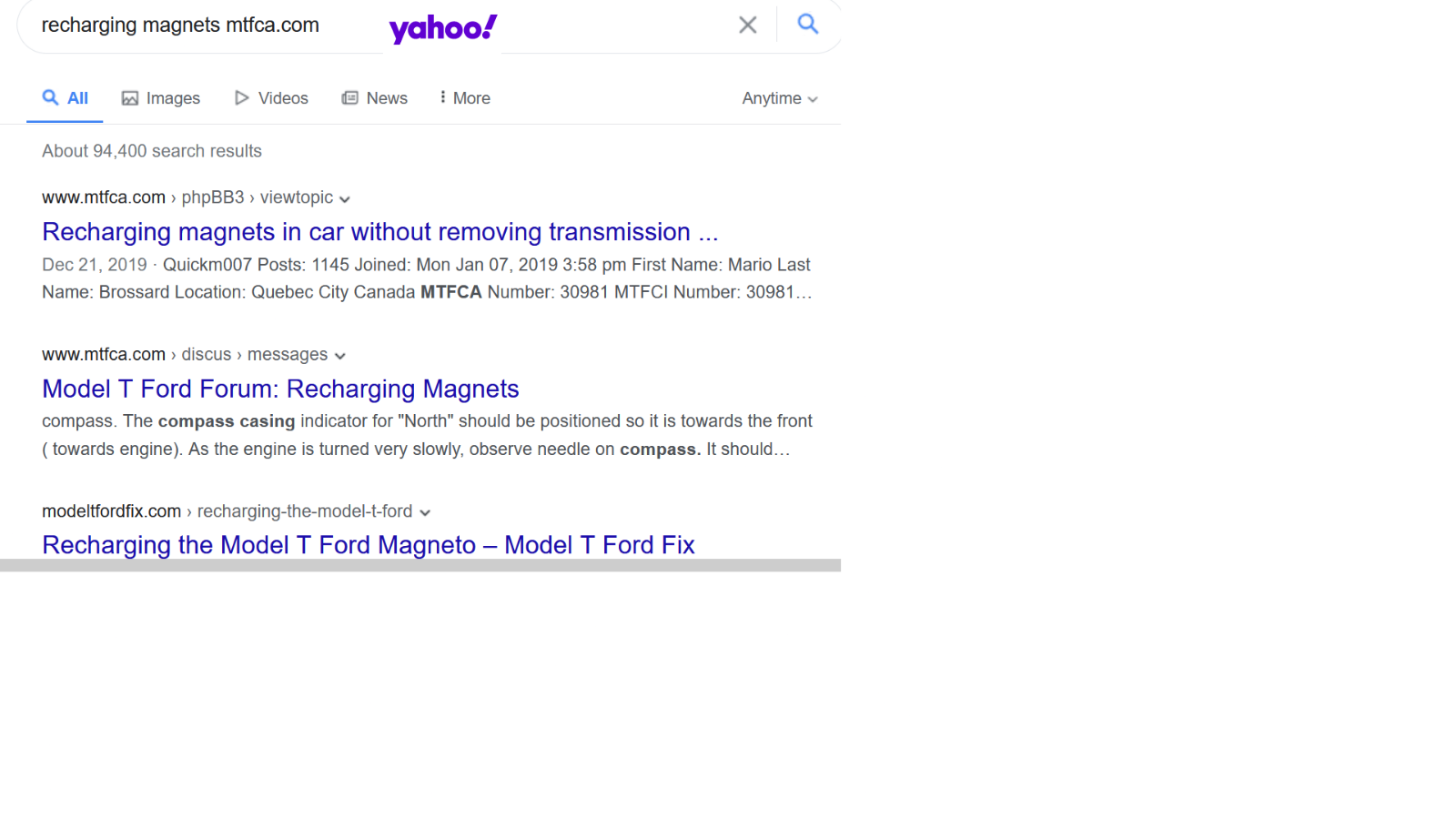Screen dimensions: 1456x819
Task: Expand the More options menu
Action: point(464,98)
